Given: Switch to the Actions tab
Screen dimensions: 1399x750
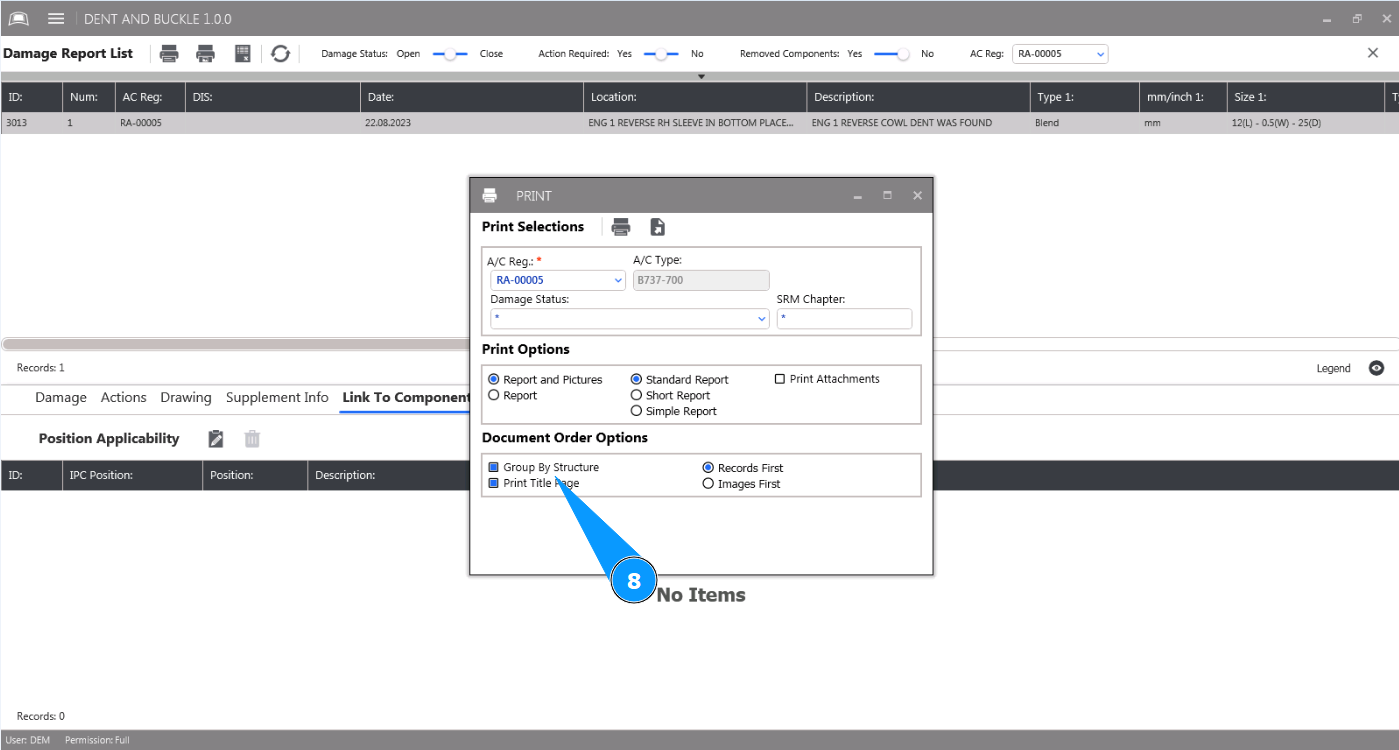Looking at the screenshot, I should pos(124,398).
